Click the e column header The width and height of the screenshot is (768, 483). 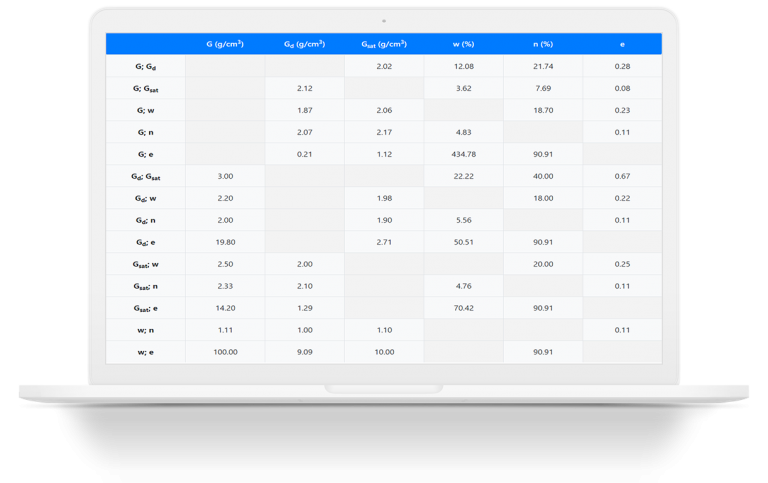click(622, 44)
